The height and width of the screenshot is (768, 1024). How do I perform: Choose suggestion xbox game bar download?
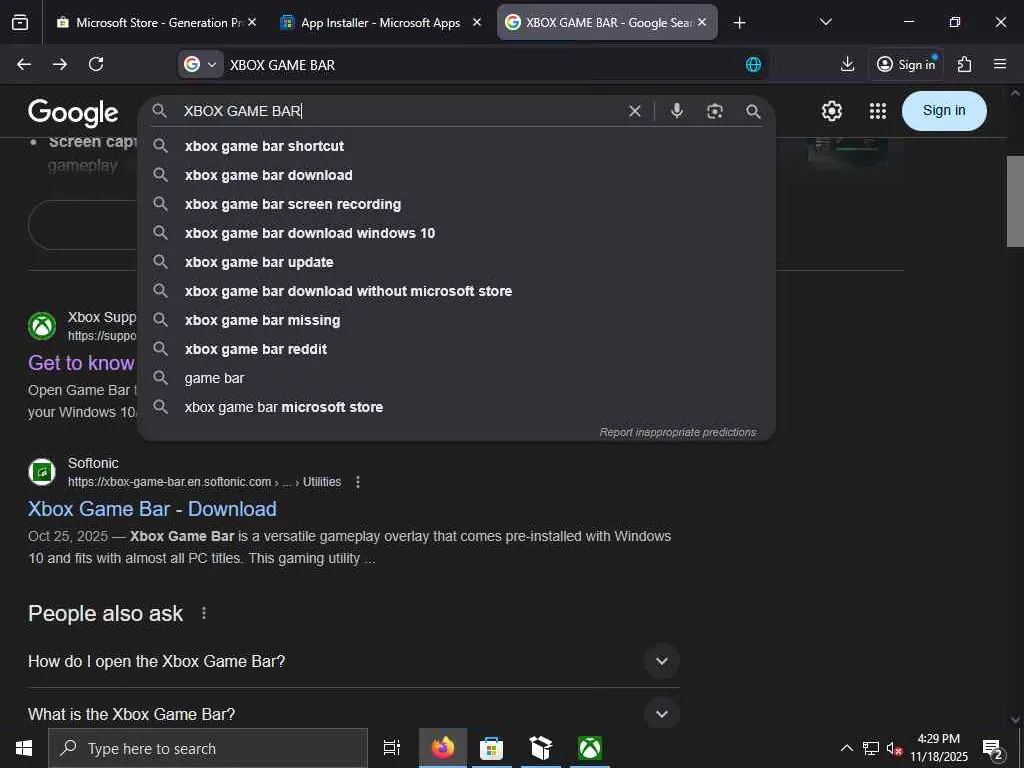click(456, 175)
